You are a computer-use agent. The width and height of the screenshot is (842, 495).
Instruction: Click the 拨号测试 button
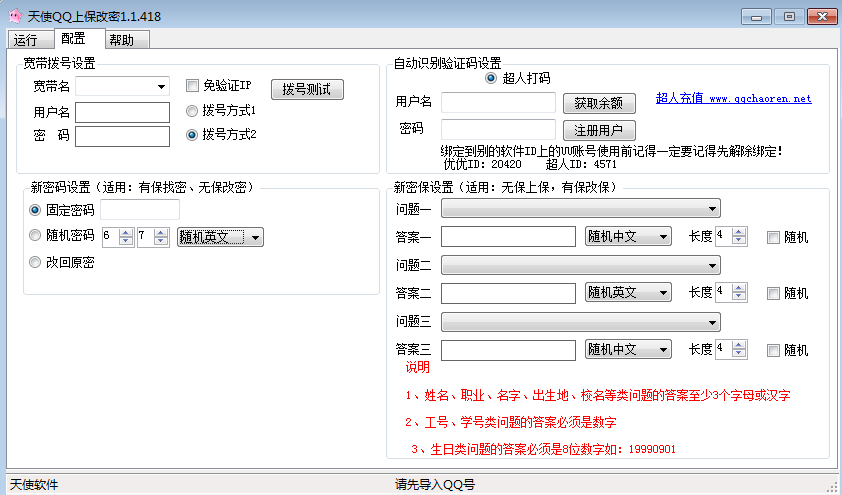(307, 89)
